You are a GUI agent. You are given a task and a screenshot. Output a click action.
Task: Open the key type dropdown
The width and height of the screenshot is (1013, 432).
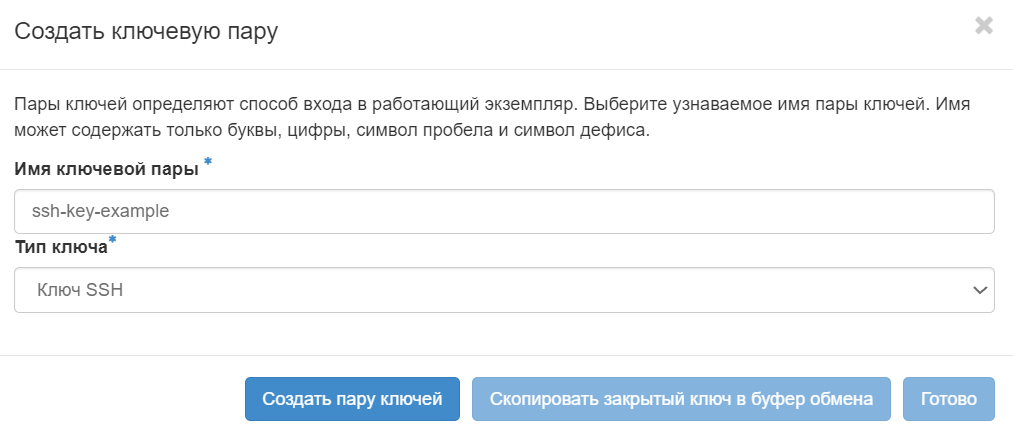(x=504, y=290)
